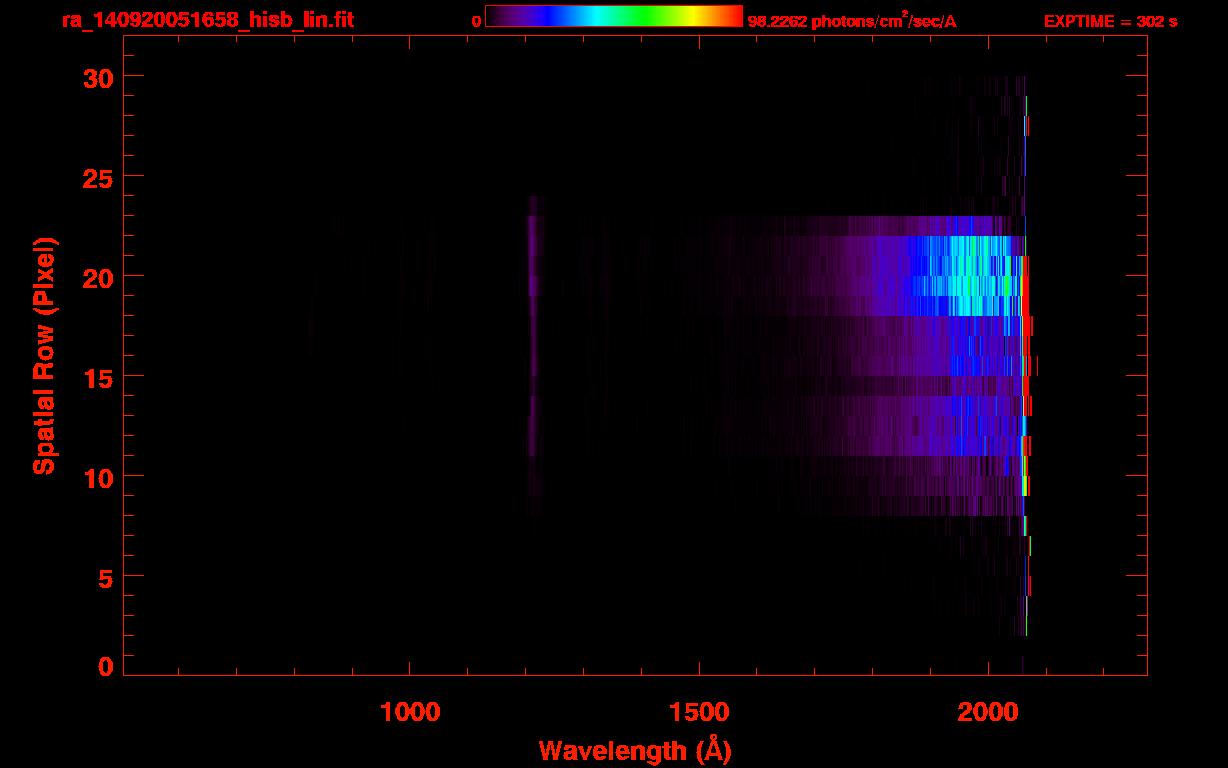
Task: Click the 2000 wavelength tick label
Action: point(988,712)
